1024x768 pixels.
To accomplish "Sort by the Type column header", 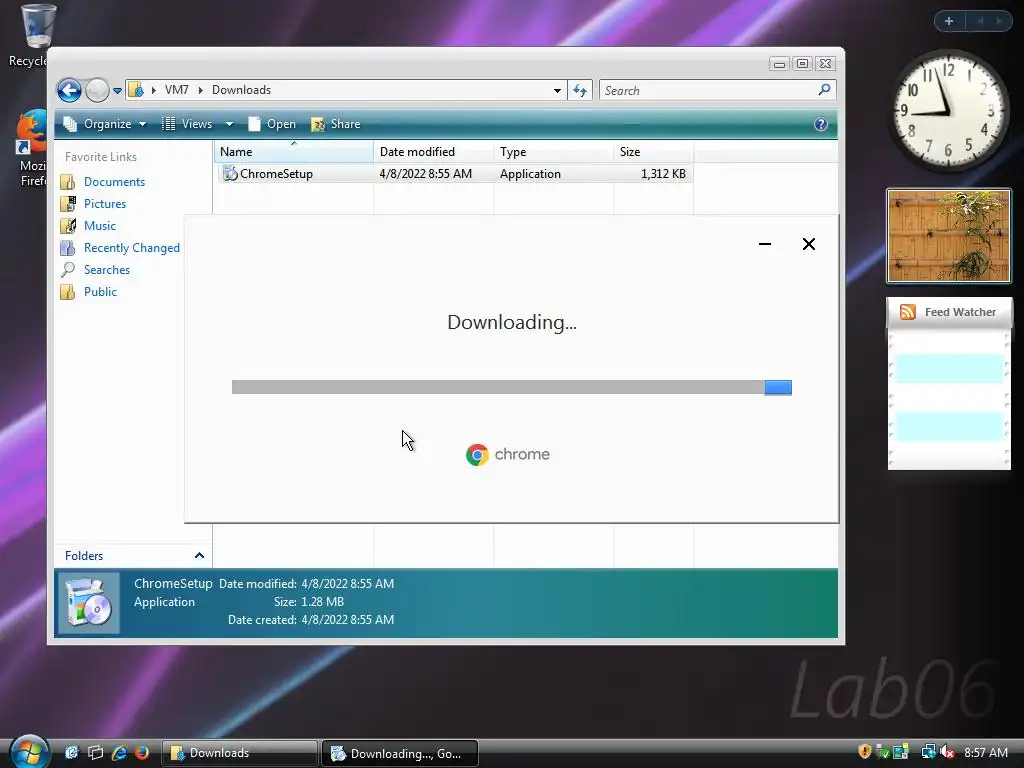I will (x=554, y=152).
